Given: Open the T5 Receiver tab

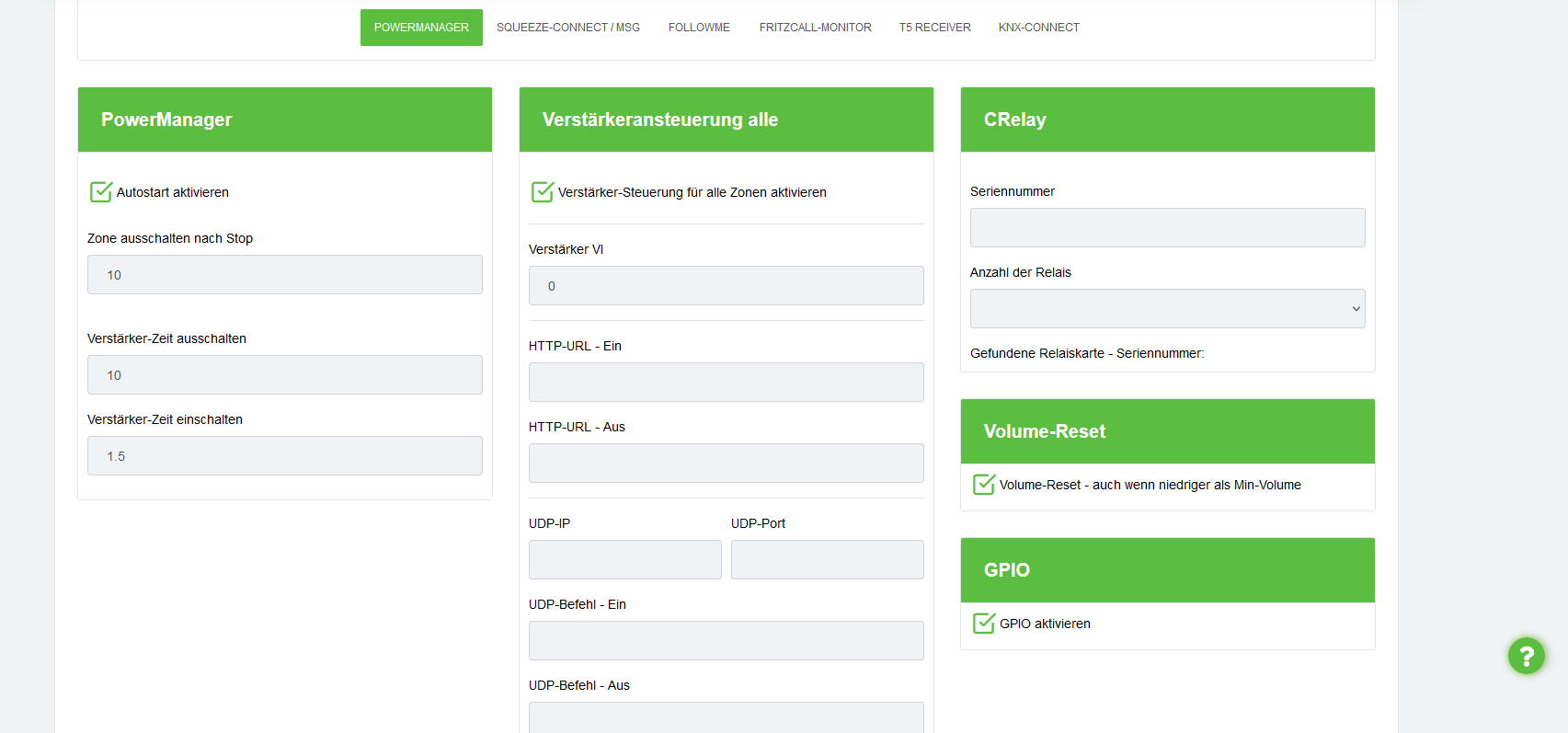Looking at the screenshot, I should (934, 28).
